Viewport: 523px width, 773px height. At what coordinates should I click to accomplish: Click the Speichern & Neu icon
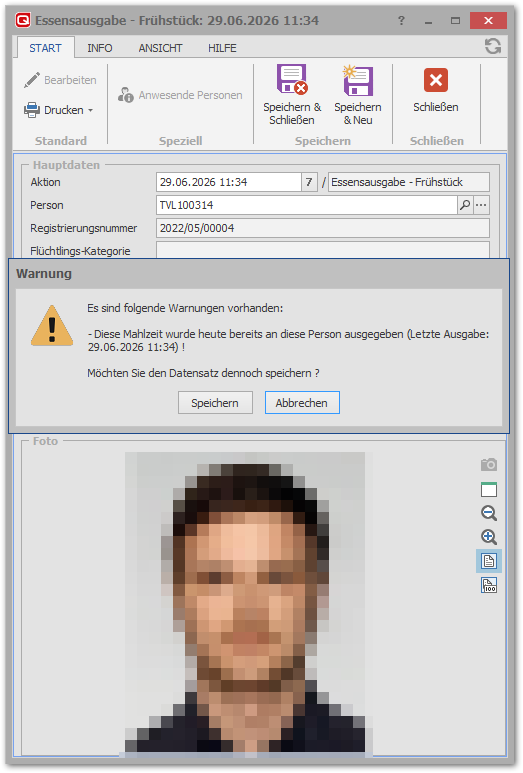point(358,80)
